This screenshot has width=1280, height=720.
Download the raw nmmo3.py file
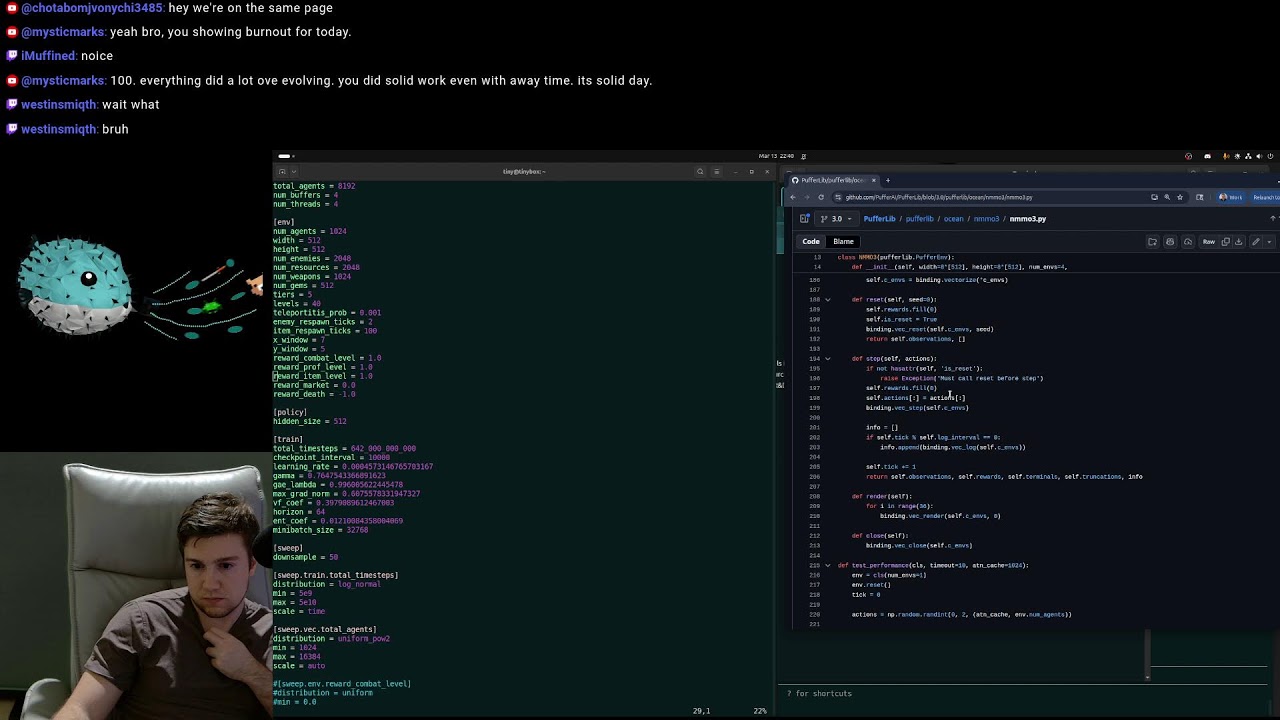[1238, 242]
